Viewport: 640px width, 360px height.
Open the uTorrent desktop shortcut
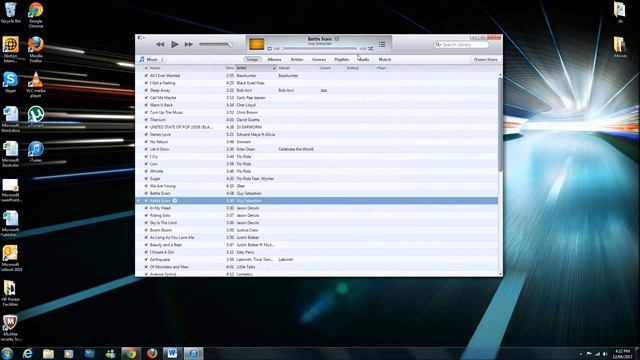pyautogui.click(x=36, y=116)
